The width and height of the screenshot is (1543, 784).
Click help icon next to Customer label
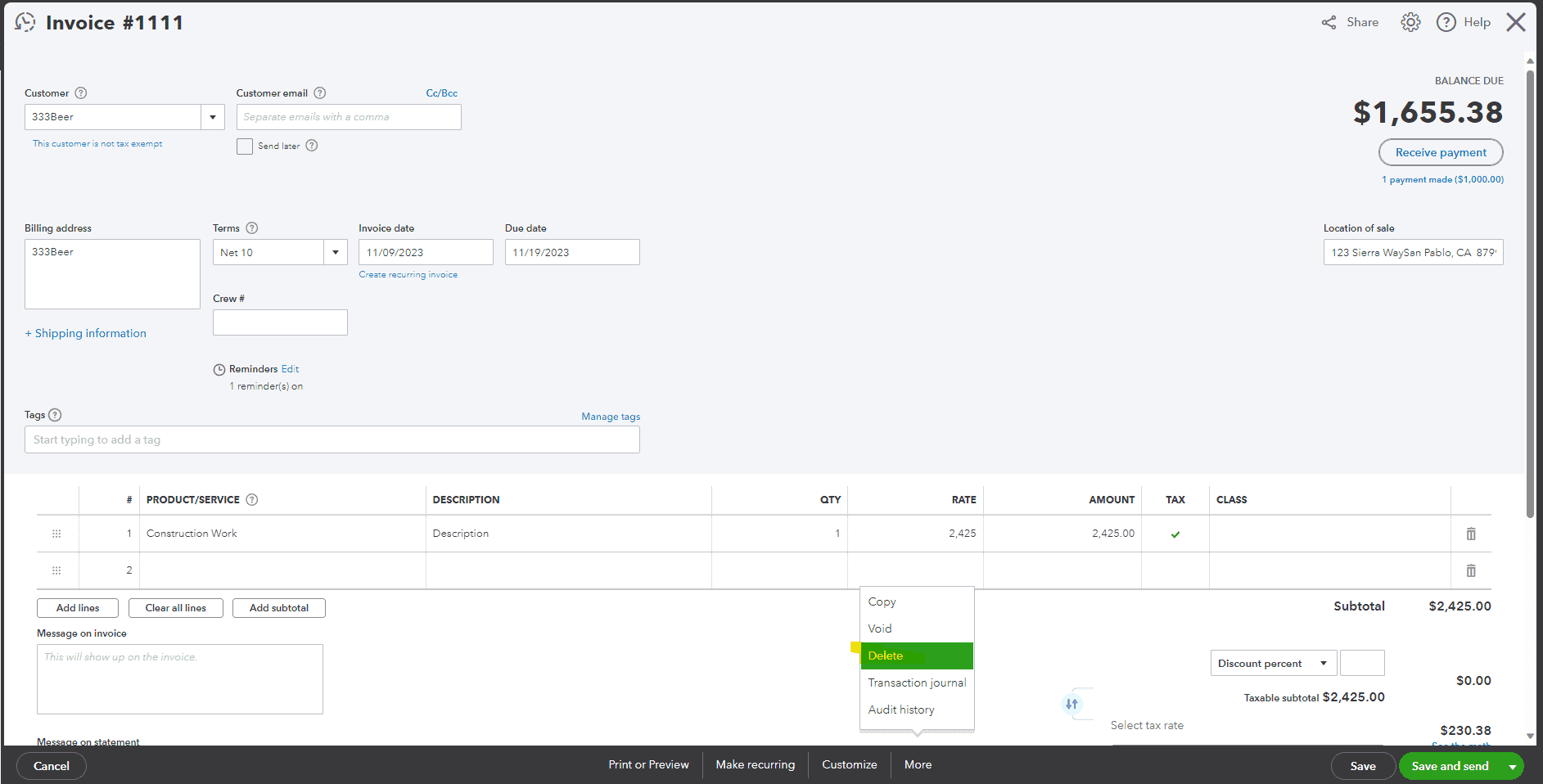click(x=81, y=92)
